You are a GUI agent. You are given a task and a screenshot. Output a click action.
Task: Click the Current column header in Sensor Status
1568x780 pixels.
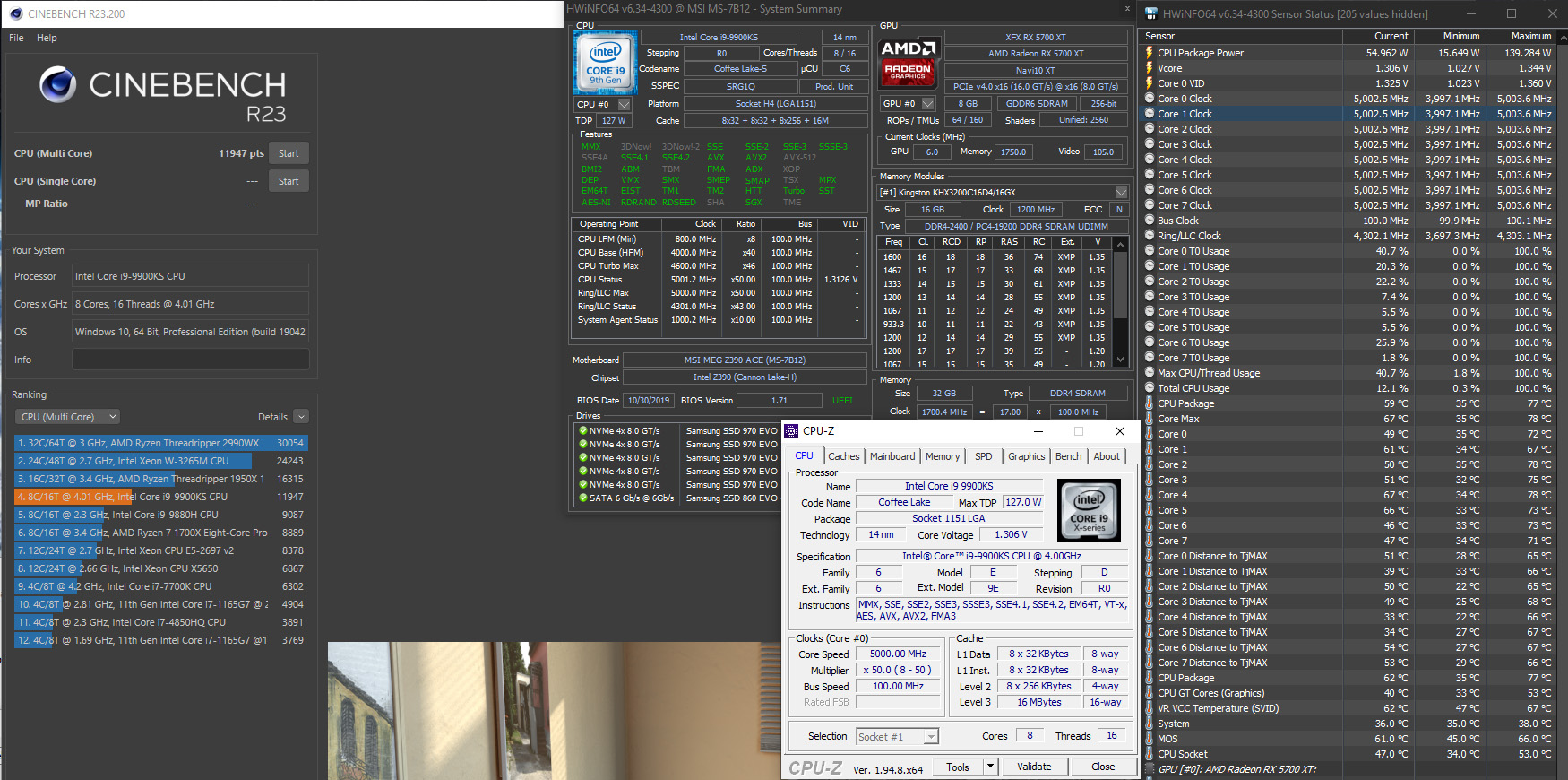(x=1378, y=36)
